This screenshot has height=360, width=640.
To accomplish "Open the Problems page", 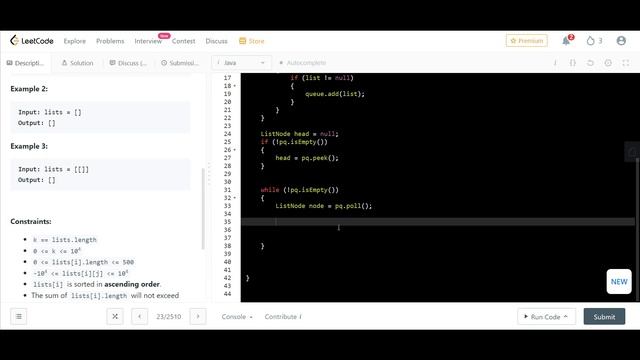I will click(x=110, y=41).
